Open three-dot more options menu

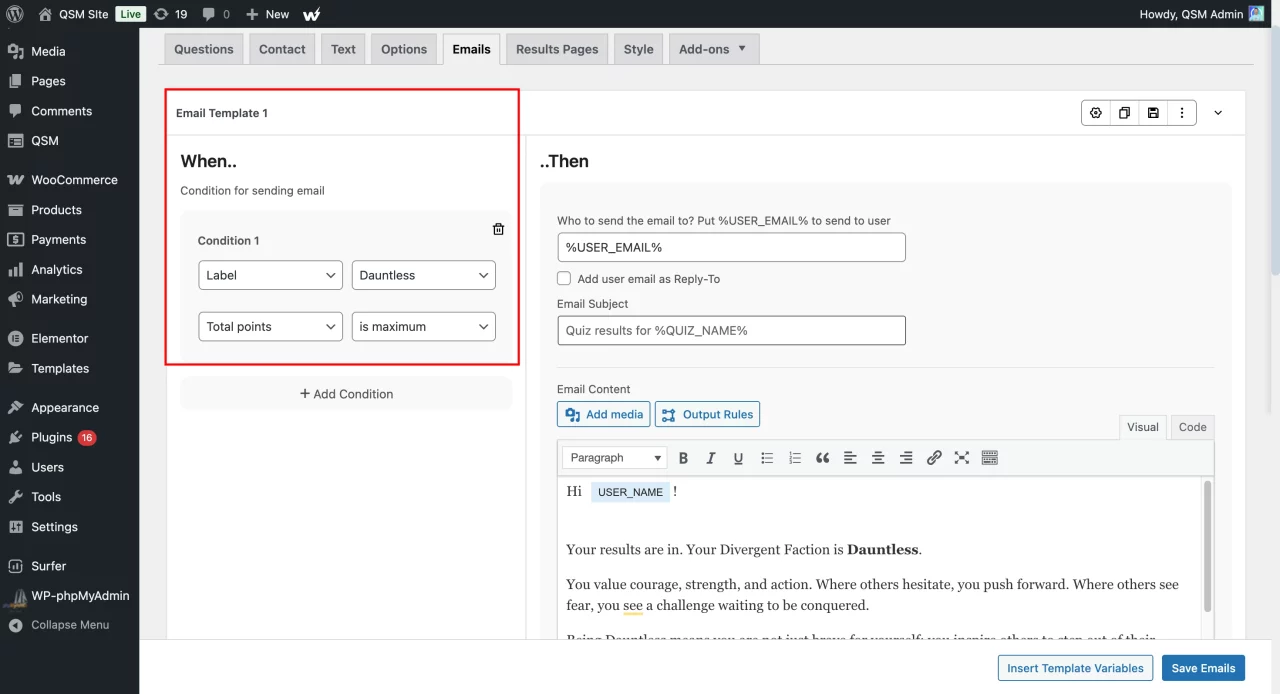click(1182, 113)
